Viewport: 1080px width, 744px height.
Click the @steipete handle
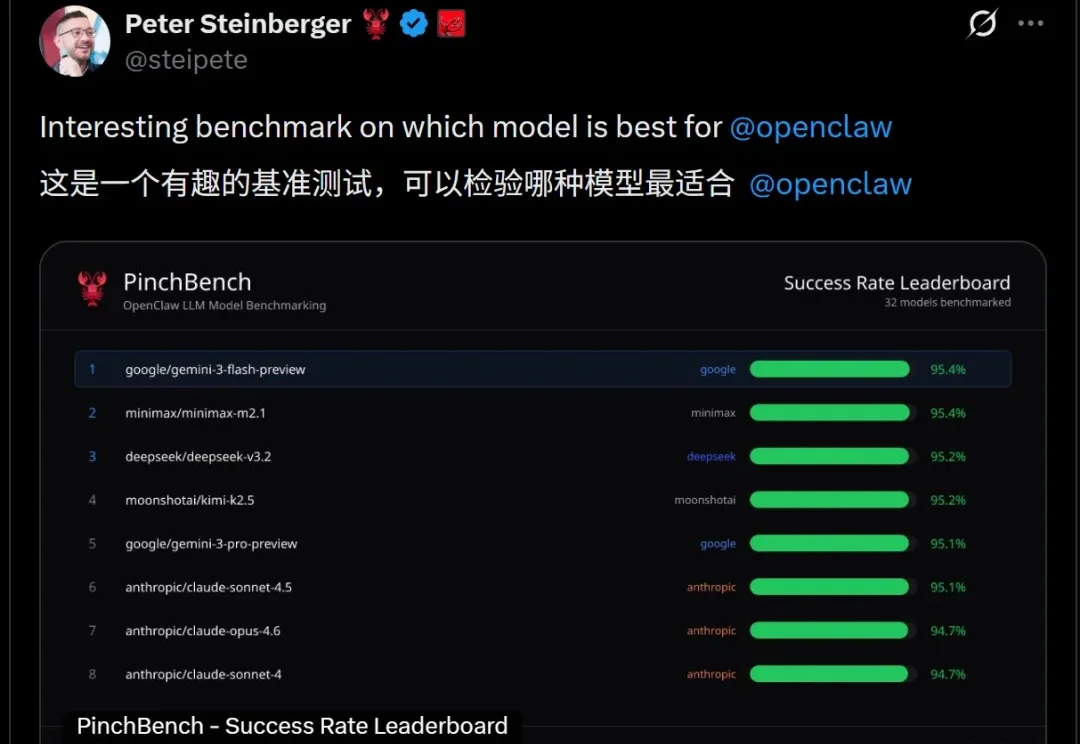184,60
